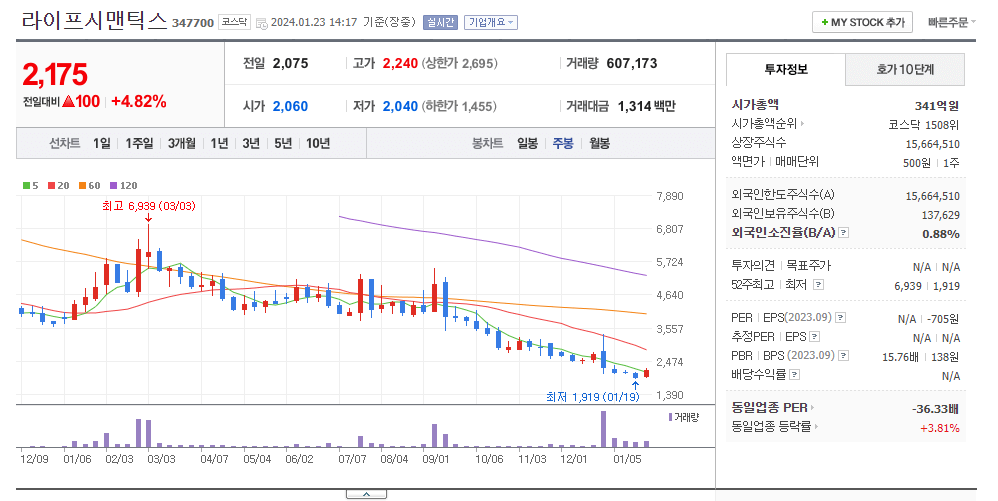Click the 상장주식수 label

pyautogui.click(x=759, y=143)
